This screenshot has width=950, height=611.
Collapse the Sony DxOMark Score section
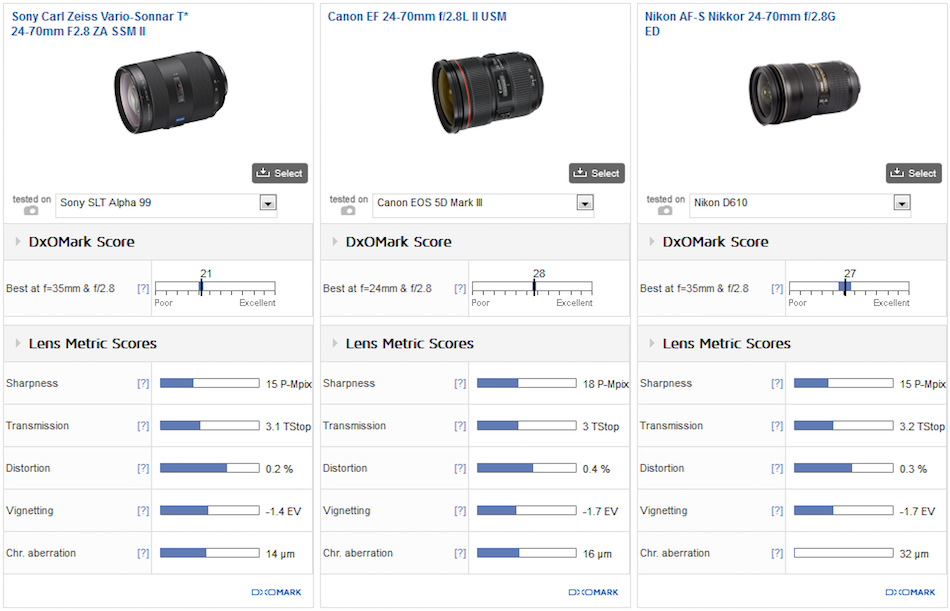coord(17,242)
